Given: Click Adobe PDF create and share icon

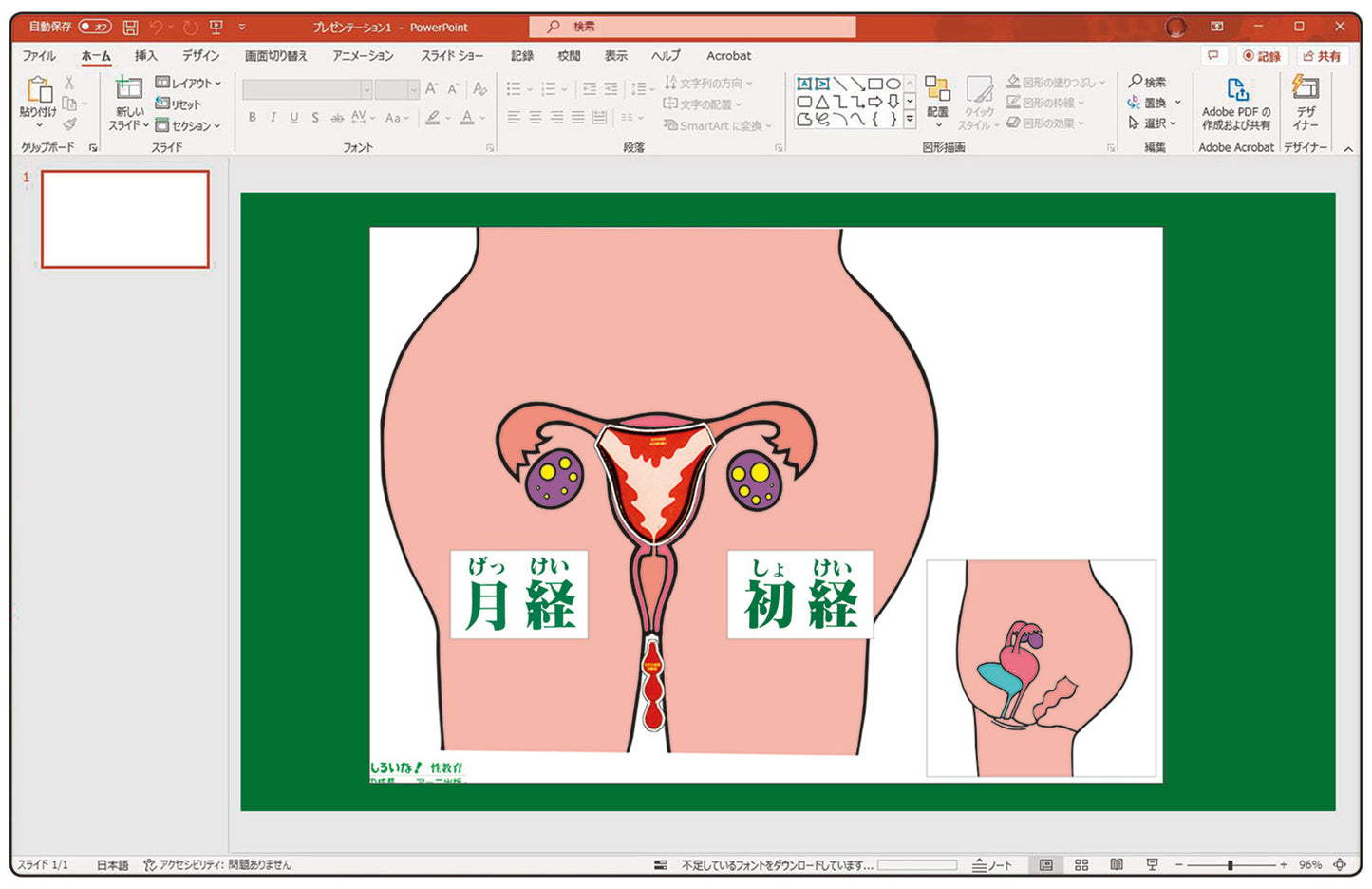Looking at the screenshot, I should (1236, 92).
